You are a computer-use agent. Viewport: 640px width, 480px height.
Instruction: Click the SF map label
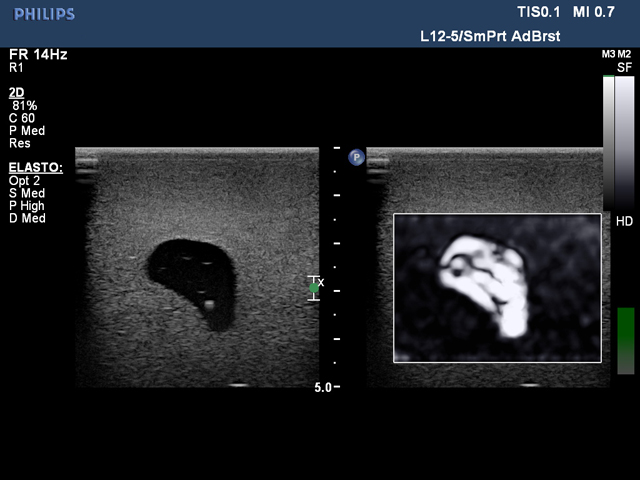[x=624, y=67]
